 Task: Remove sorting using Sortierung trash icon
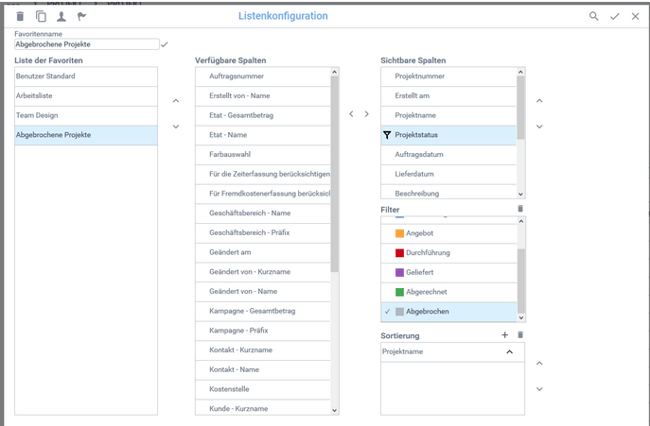click(519, 335)
